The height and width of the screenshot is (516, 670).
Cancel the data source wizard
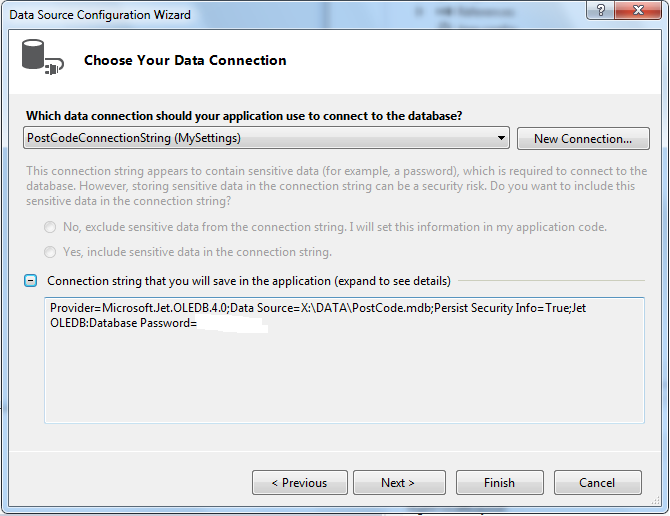click(597, 483)
